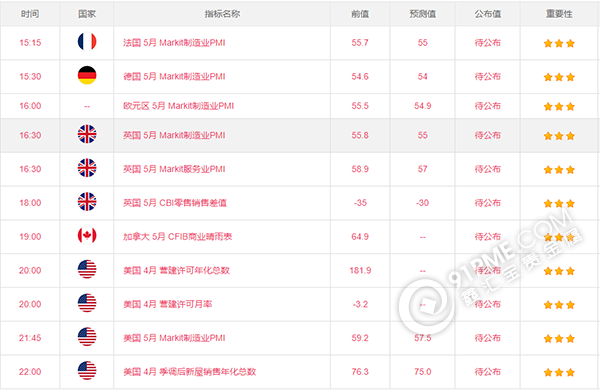600x391 pixels.
Task: Click the star rating for 英国 Markit制造业PMI
Action: (x=559, y=136)
